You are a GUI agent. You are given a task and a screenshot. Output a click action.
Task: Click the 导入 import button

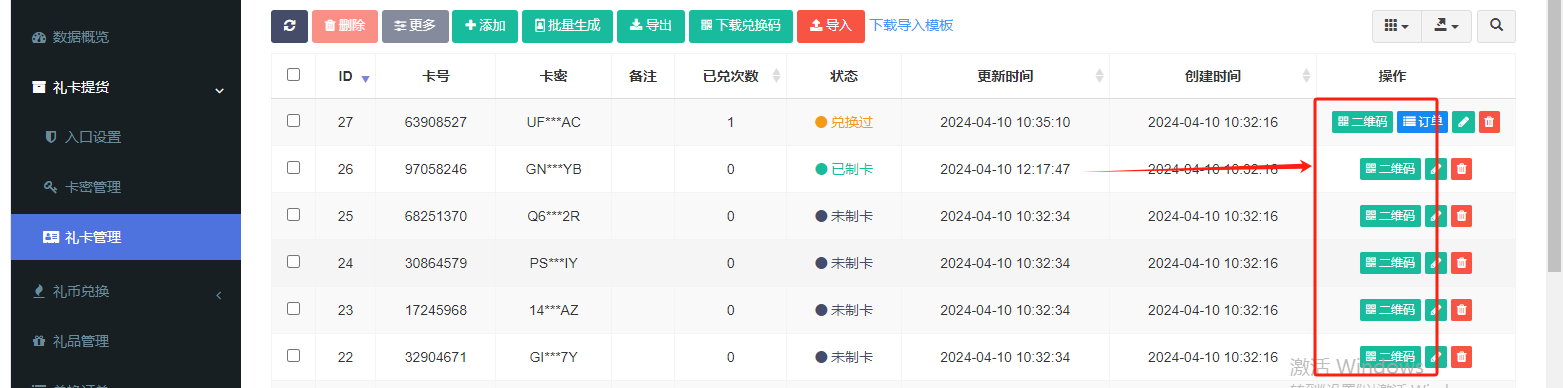(x=830, y=26)
